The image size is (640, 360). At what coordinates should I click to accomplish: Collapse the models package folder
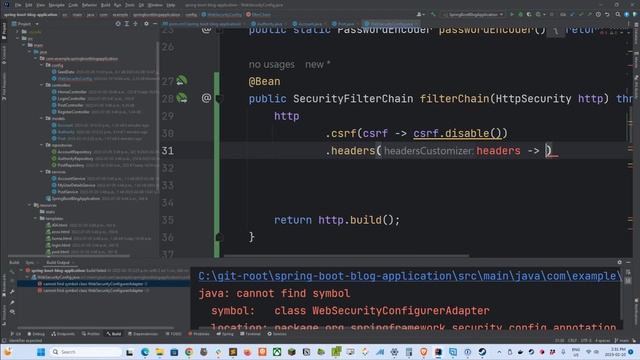[42, 118]
